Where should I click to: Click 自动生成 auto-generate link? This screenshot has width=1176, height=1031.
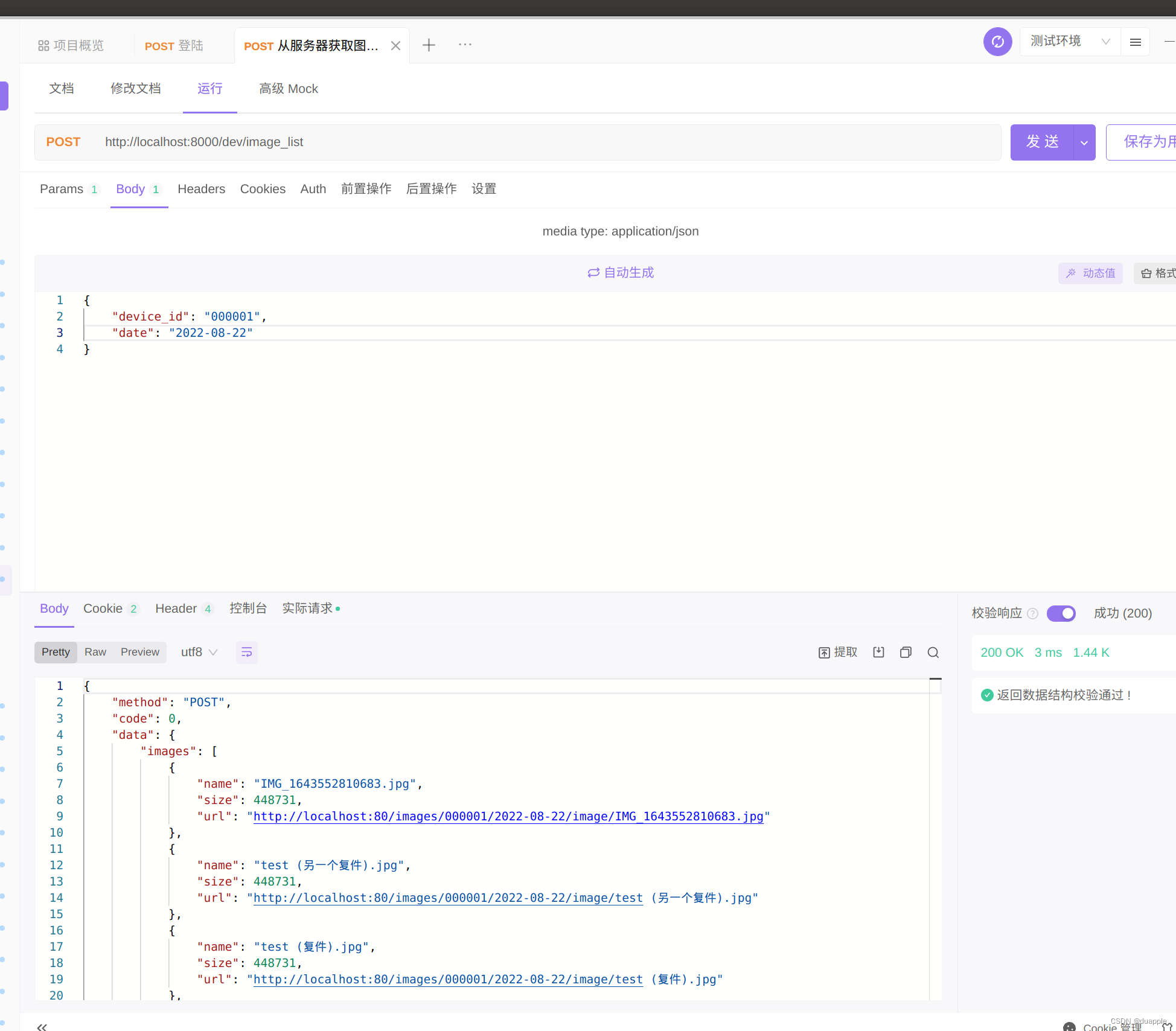pyautogui.click(x=621, y=273)
